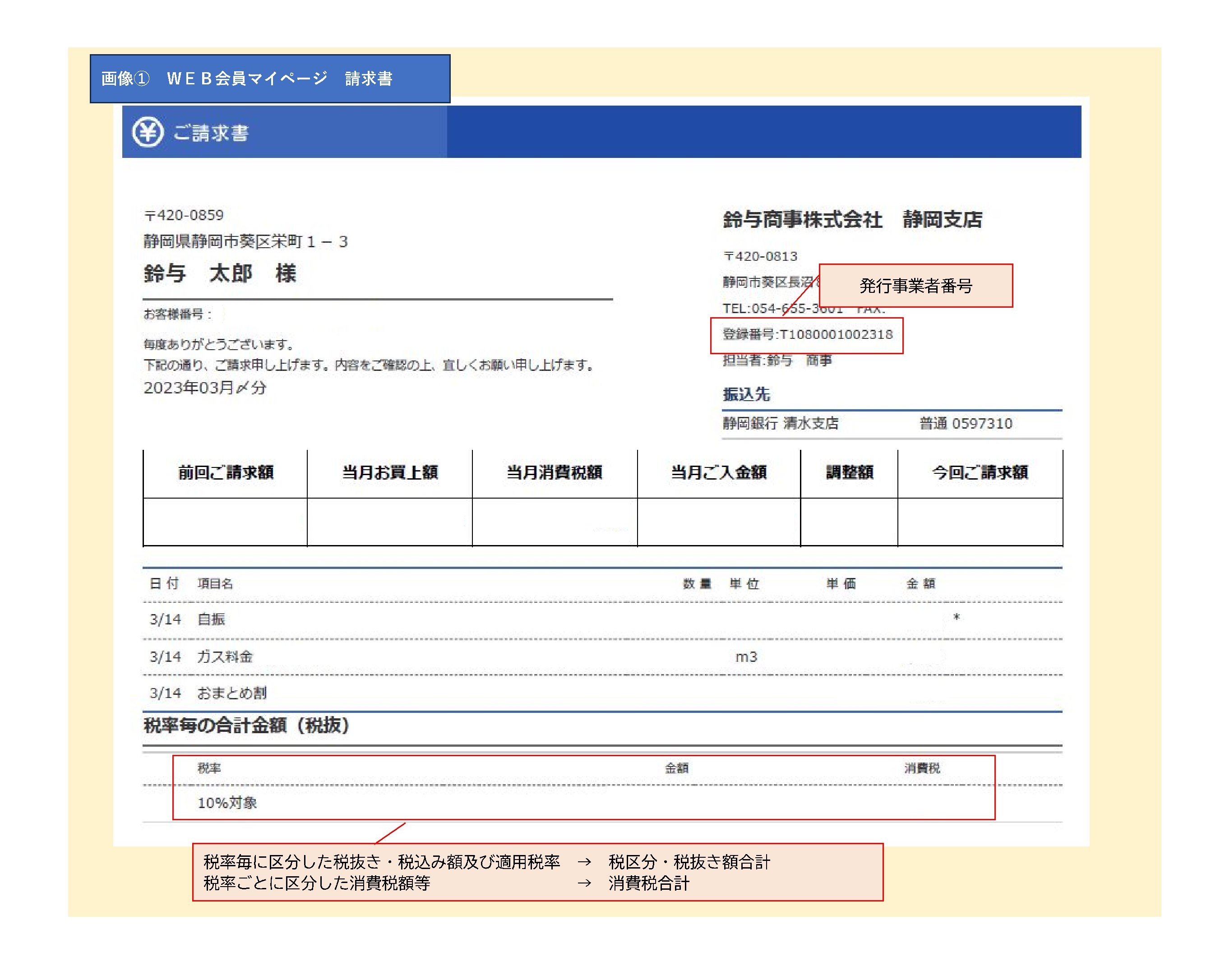This screenshot has height=980, width=1225.
Task: Click the yen circle icon
Action: click(x=148, y=132)
